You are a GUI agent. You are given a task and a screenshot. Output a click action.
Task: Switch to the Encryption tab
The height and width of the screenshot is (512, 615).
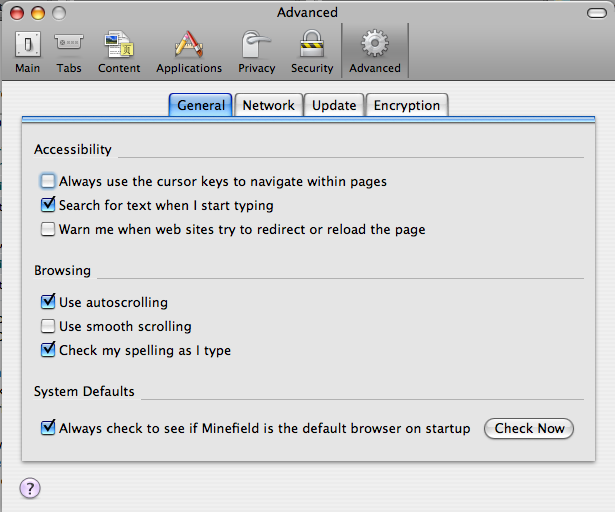[x=407, y=105]
